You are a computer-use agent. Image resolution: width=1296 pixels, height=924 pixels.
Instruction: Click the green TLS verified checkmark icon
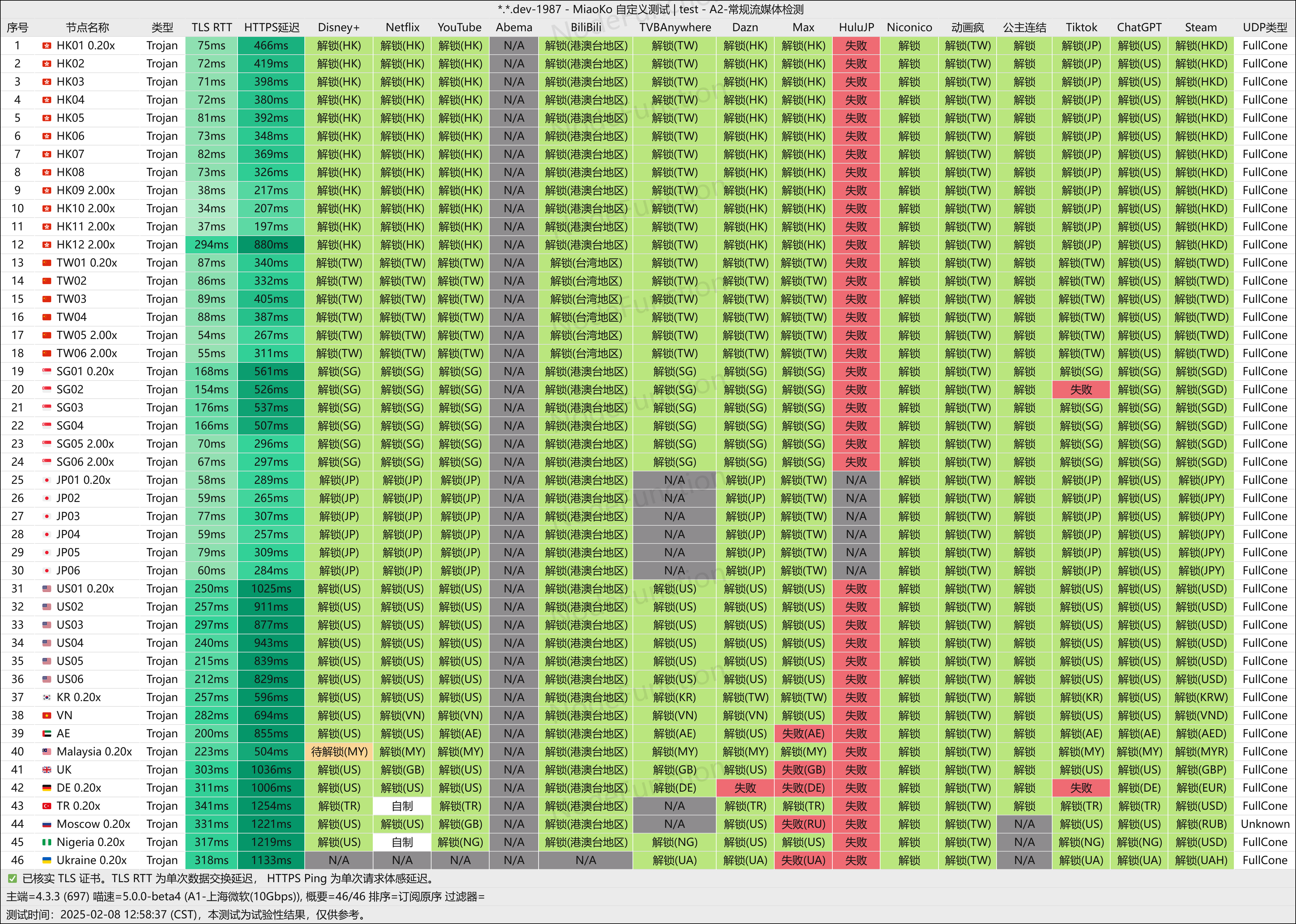point(12,878)
